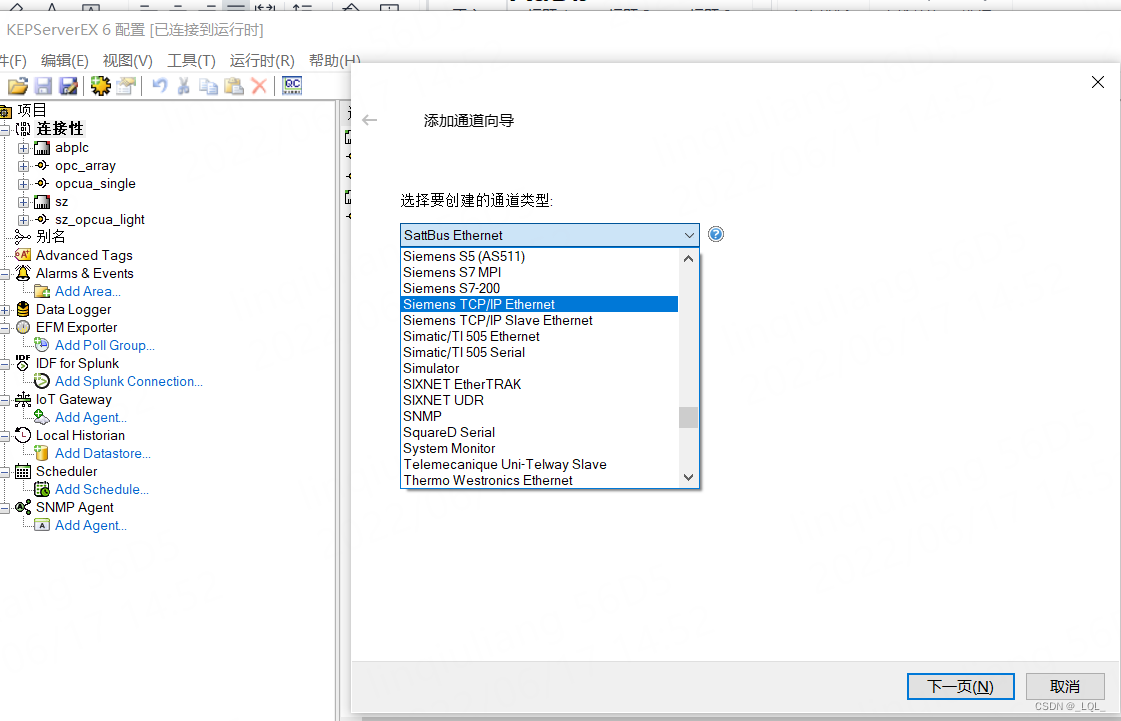Click the Add Datastore... link
Image resolution: width=1121 pixels, height=721 pixels.
click(x=102, y=453)
